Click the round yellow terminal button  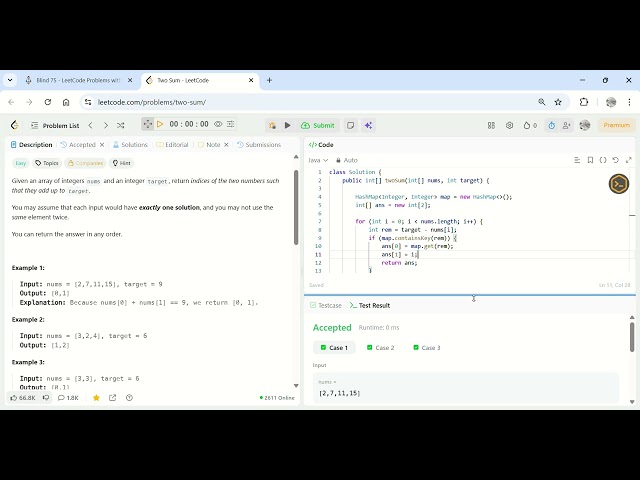[619, 184]
